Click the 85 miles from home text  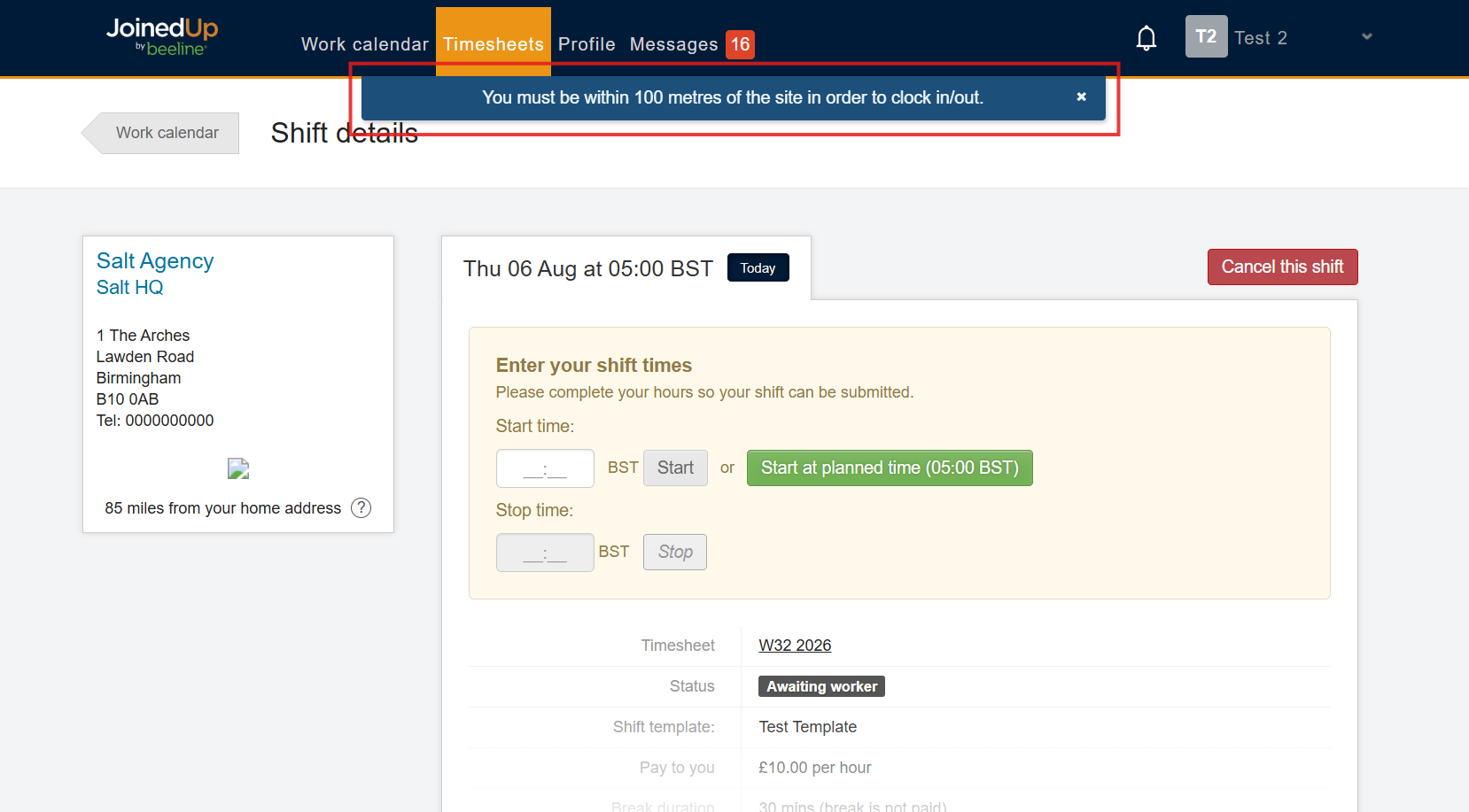223,508
